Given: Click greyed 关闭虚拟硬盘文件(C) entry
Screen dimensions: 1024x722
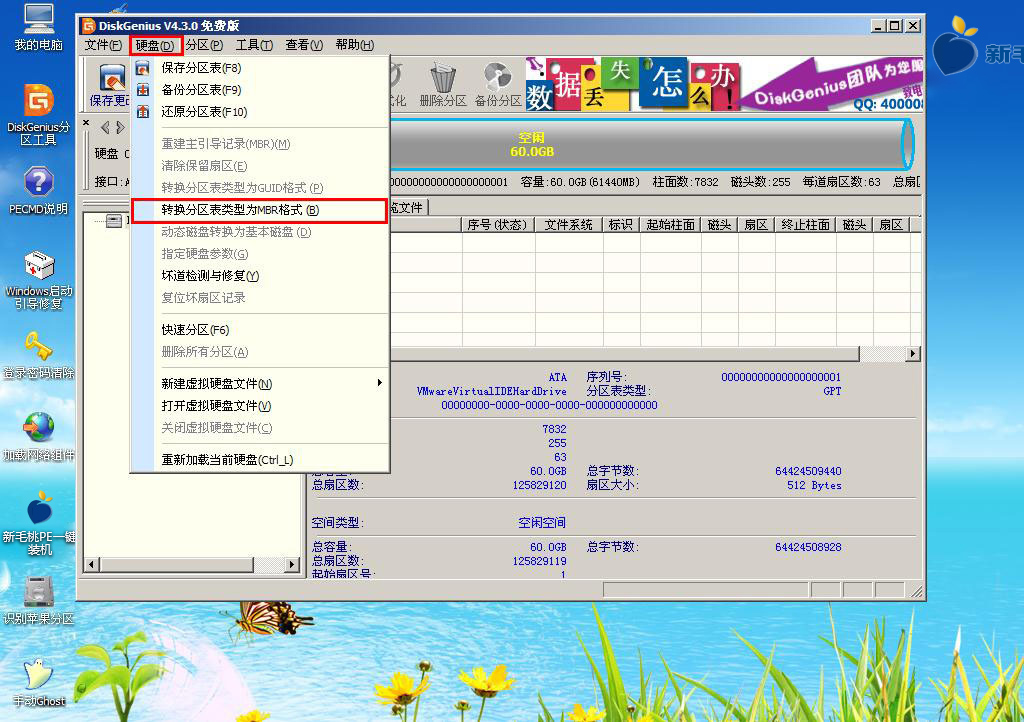Looking at the screenshot, I should [260, 428].
